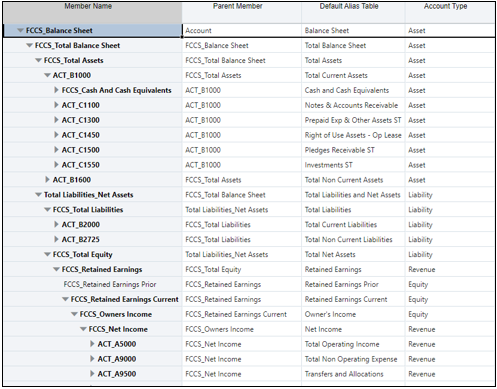Collapse the FCCS_Total Equity node
The image size is (497, 389).
47,255
